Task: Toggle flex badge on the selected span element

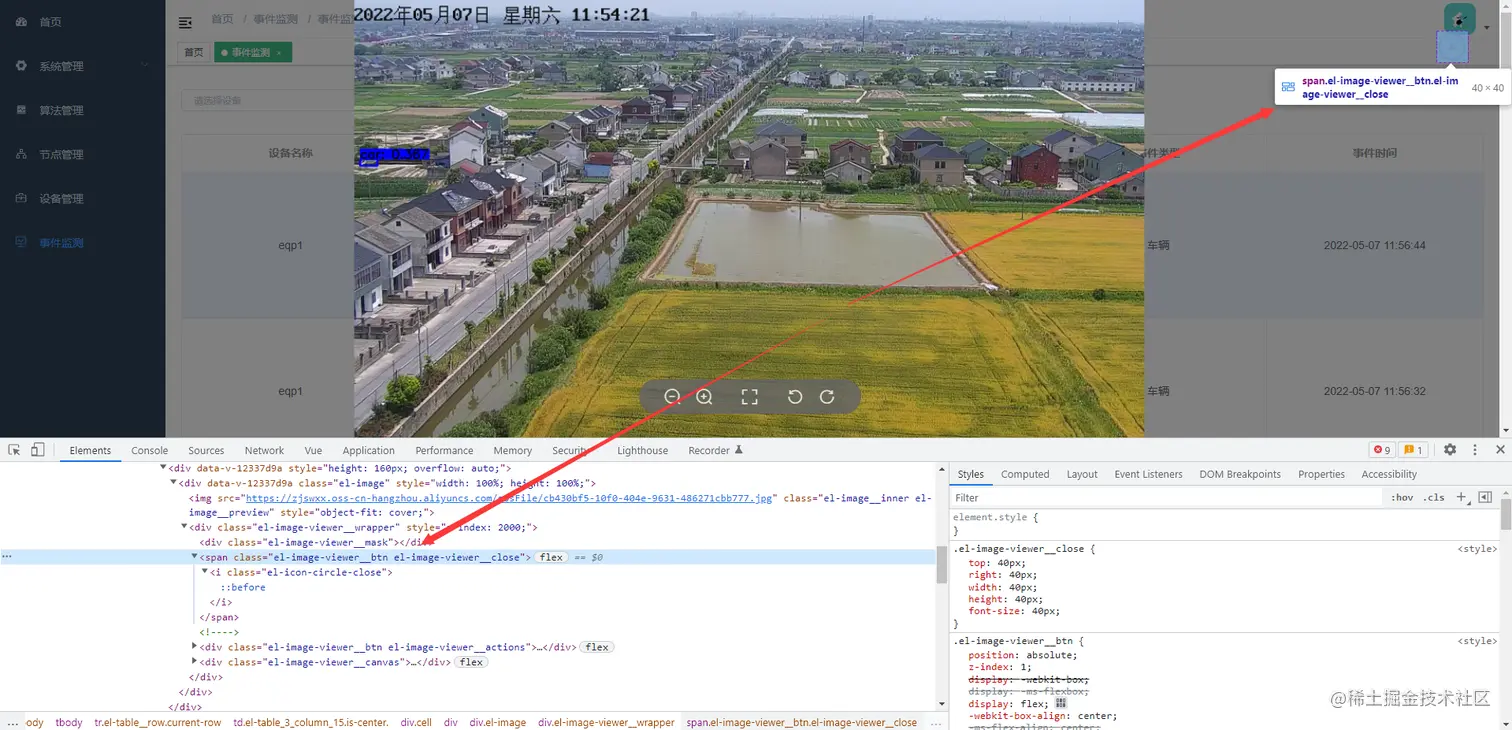Action: tap(551, 557)
